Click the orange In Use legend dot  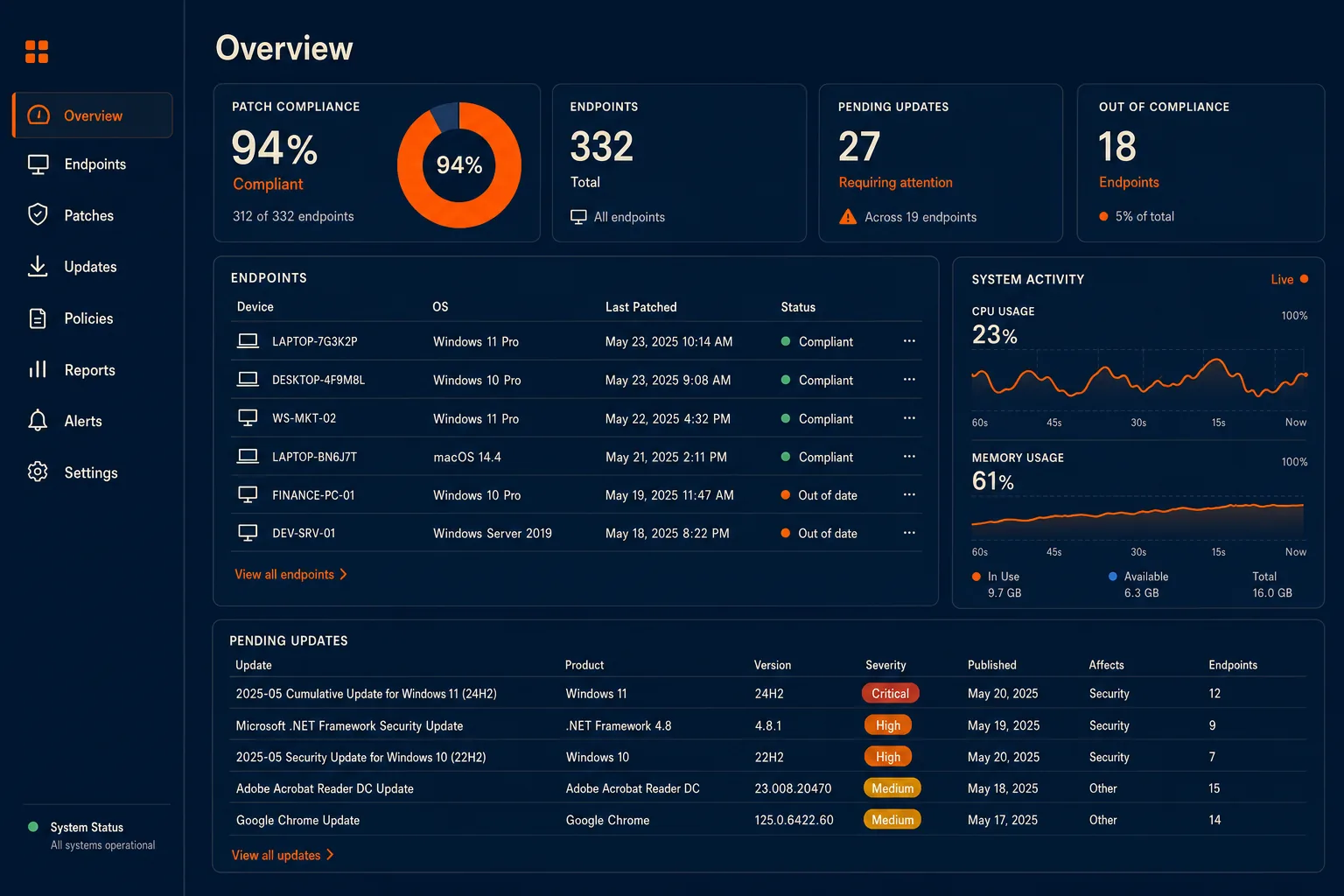976,577
